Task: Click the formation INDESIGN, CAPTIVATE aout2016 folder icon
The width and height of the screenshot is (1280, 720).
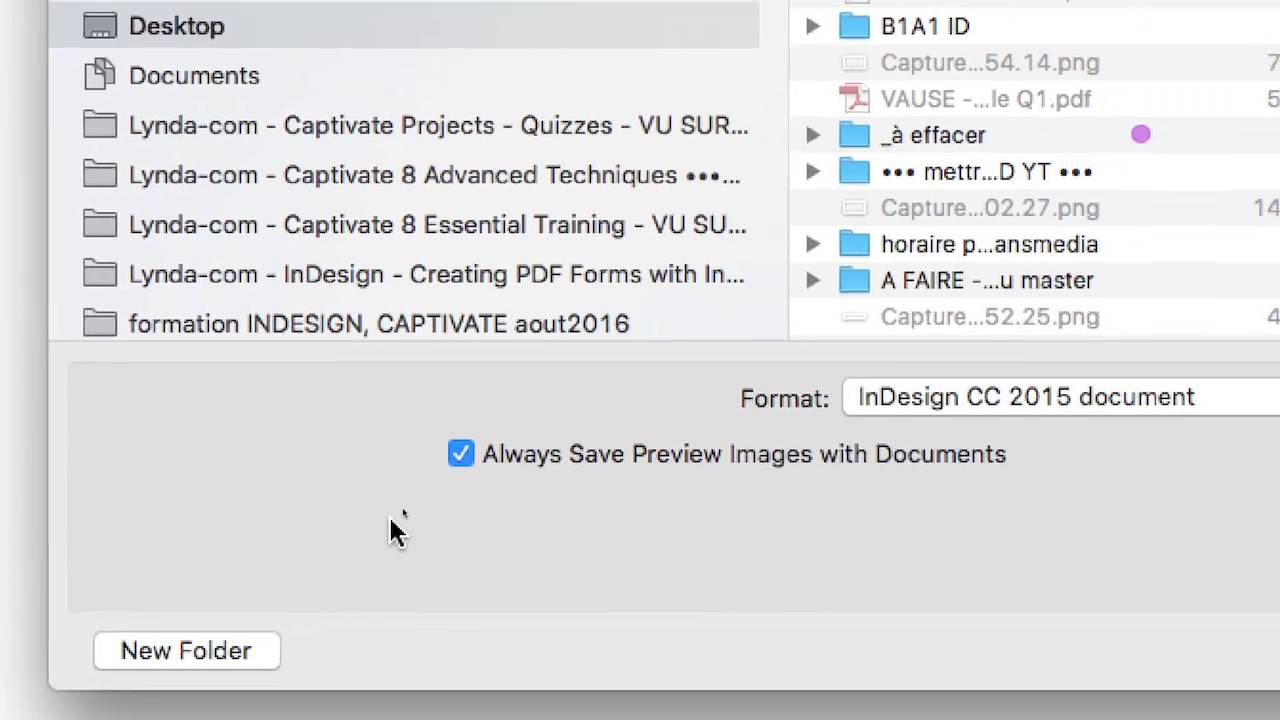Action: 100,324
